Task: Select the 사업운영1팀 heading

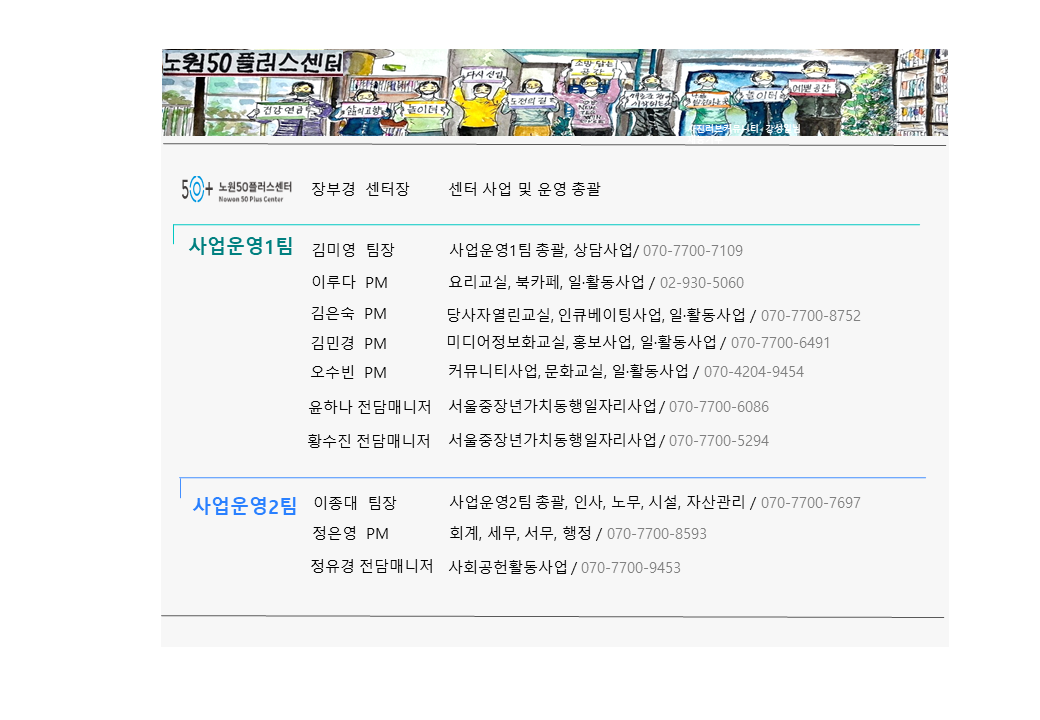Action: (241, 246)
